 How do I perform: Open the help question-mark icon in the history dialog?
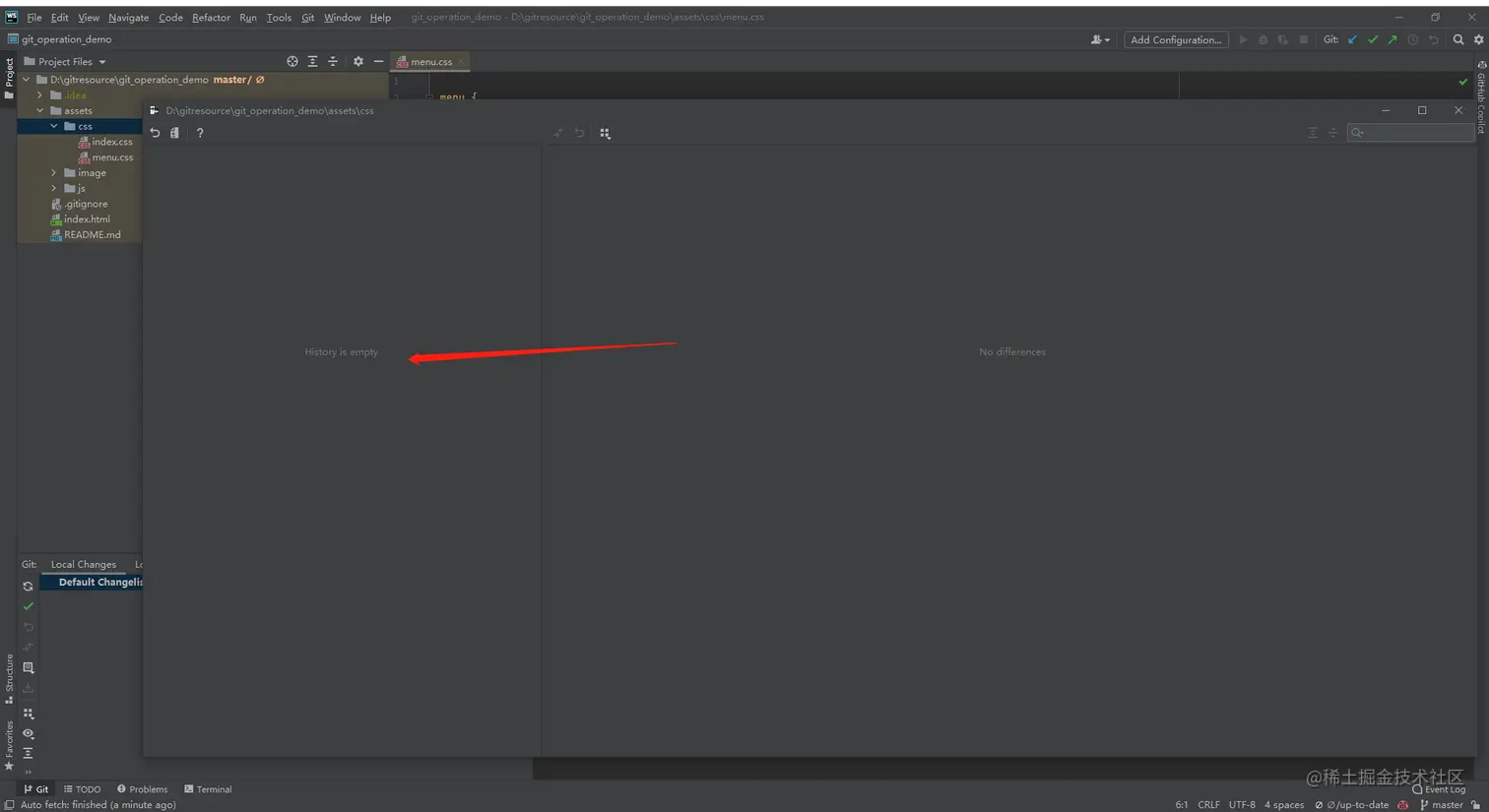click(200, 133)
